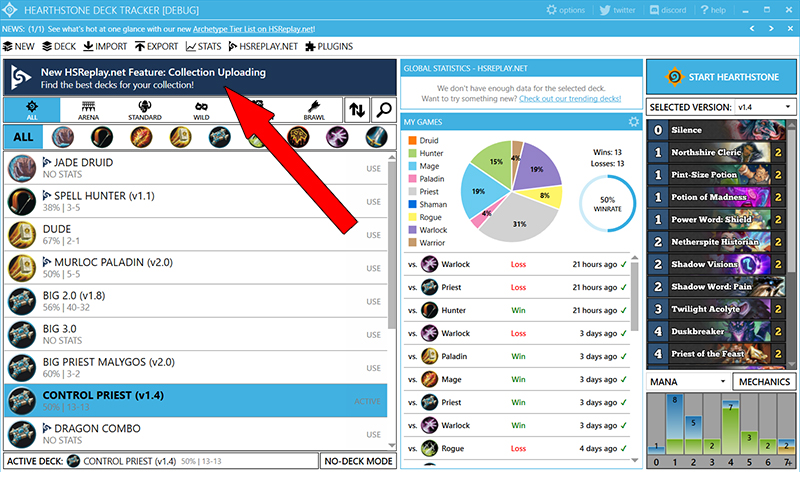This screenshot has width=800, height=488.
Task: Click USE for DRAGON COMBO deck
Action: pyautogui.click(x=373, y=434)
